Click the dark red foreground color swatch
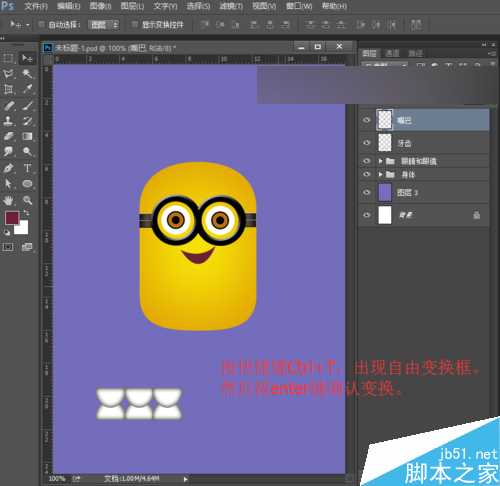 coord(12,218)
